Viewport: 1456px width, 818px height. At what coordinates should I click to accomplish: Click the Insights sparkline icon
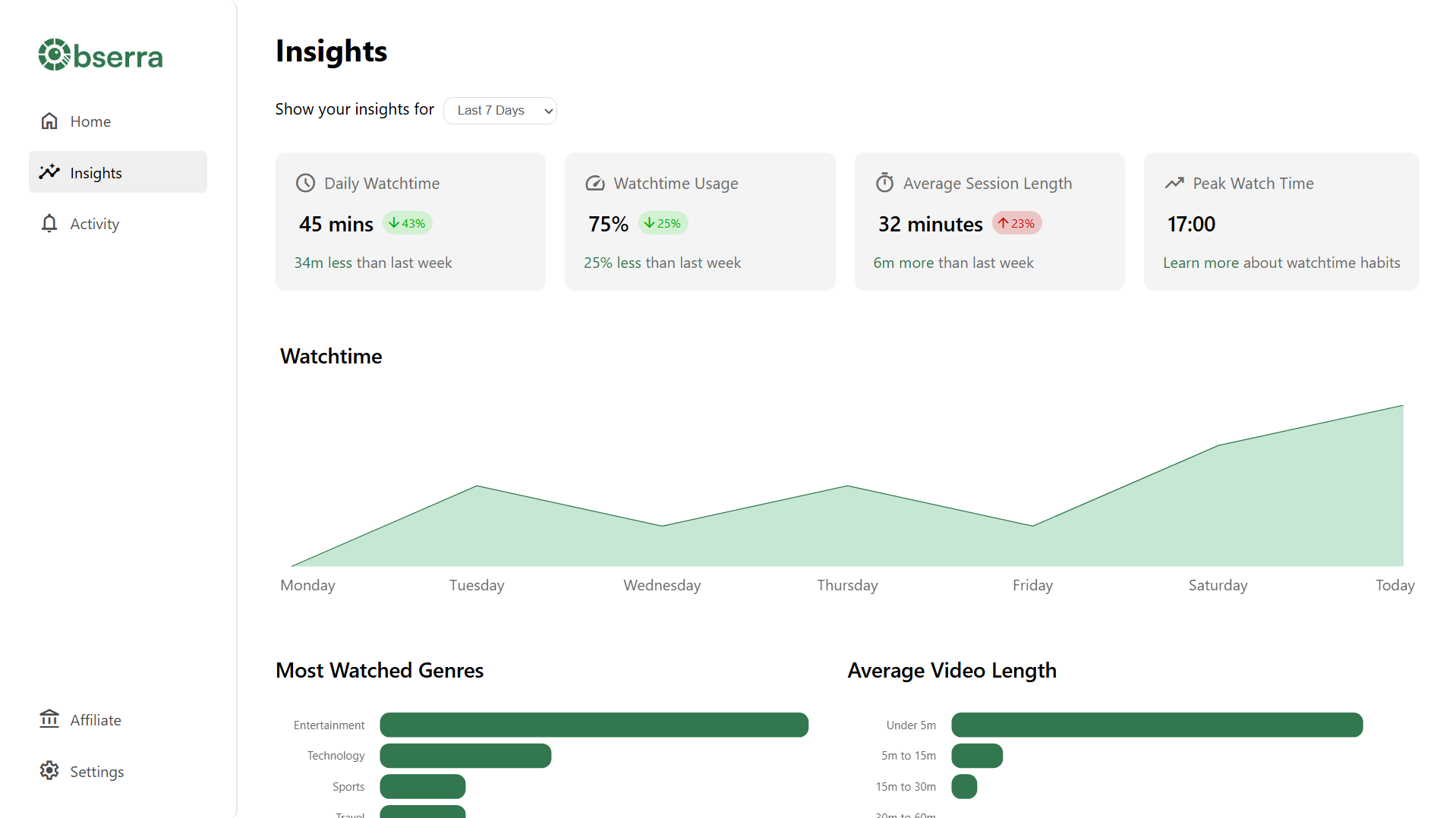click(49, 172)
